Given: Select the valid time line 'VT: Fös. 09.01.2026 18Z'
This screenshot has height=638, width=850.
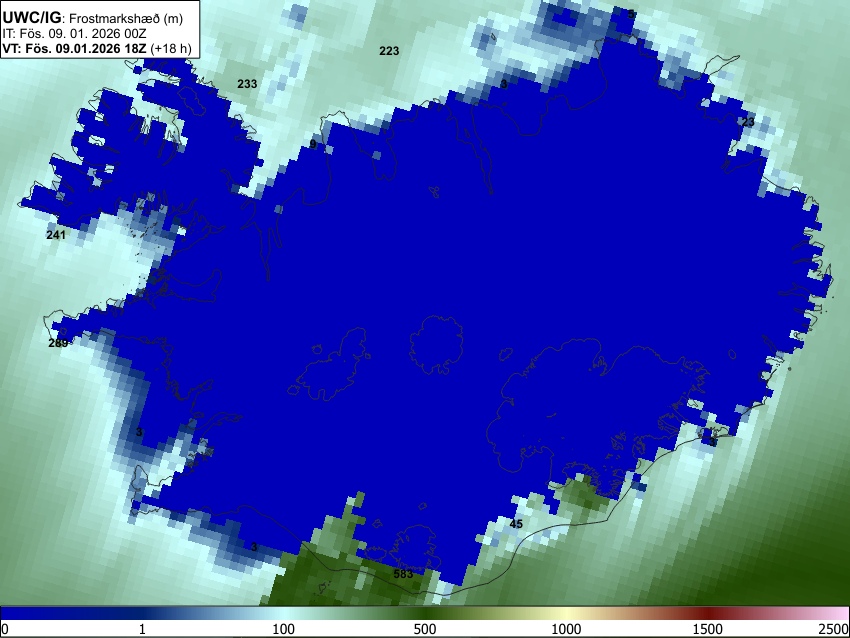Looking at the screenshot, I should 74,48.
